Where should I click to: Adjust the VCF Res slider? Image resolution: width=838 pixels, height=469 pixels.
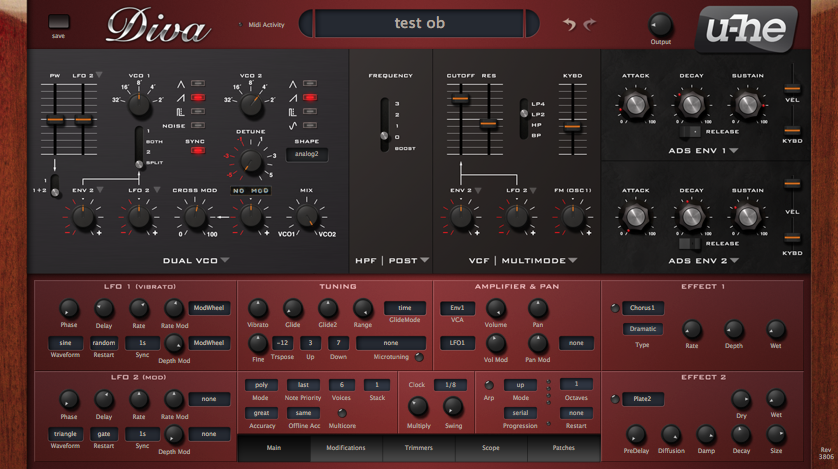(488, 124)
